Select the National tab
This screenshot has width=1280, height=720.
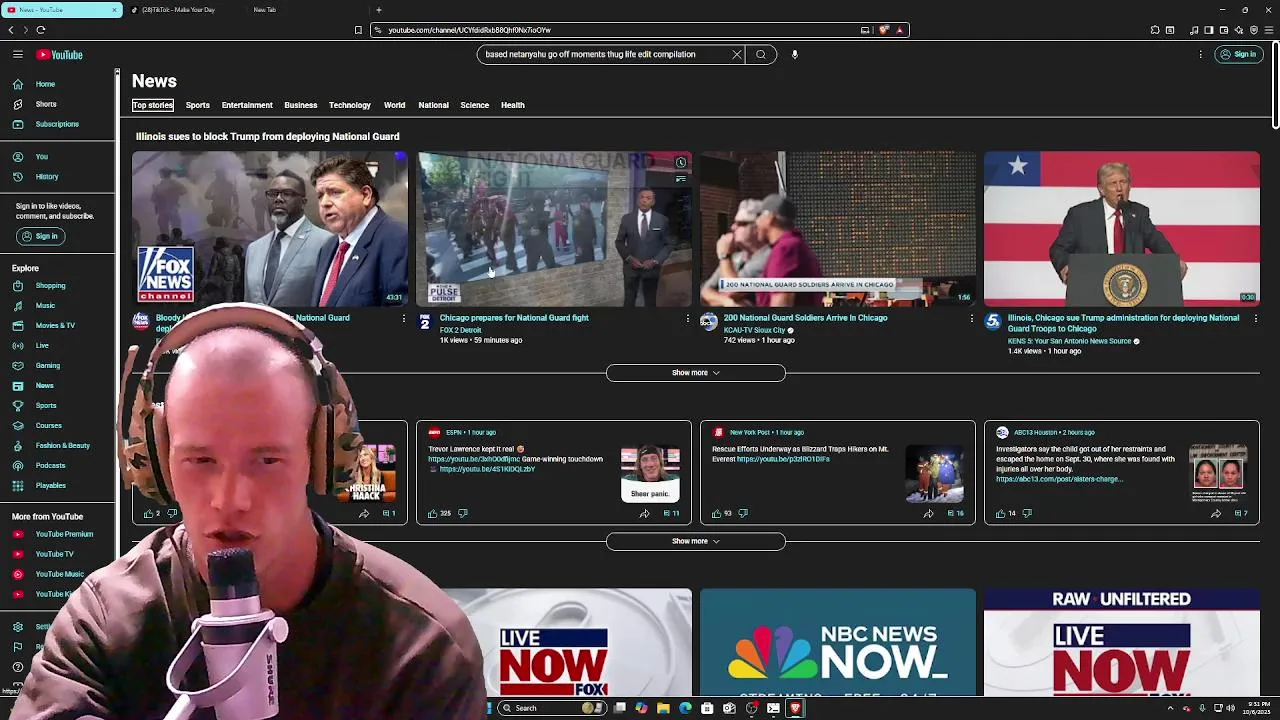pos(433,105)
